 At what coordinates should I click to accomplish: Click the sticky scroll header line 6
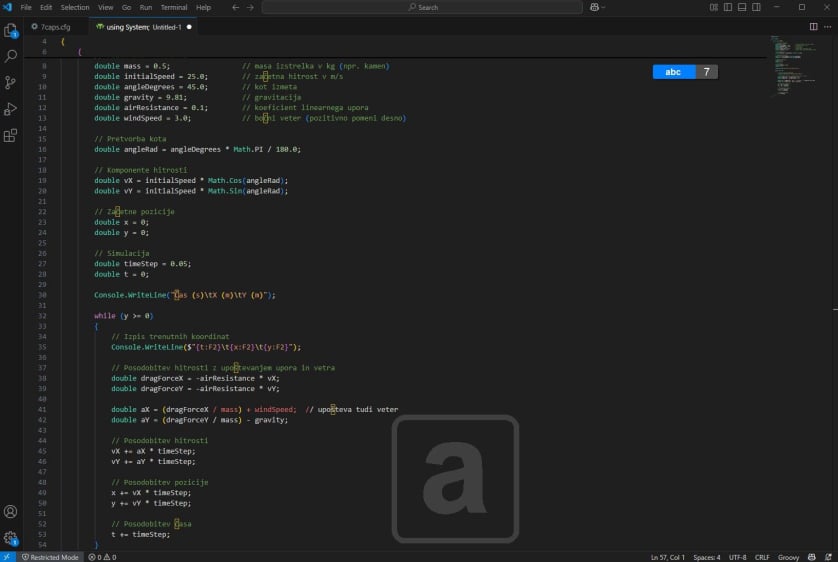coord(395,52)
